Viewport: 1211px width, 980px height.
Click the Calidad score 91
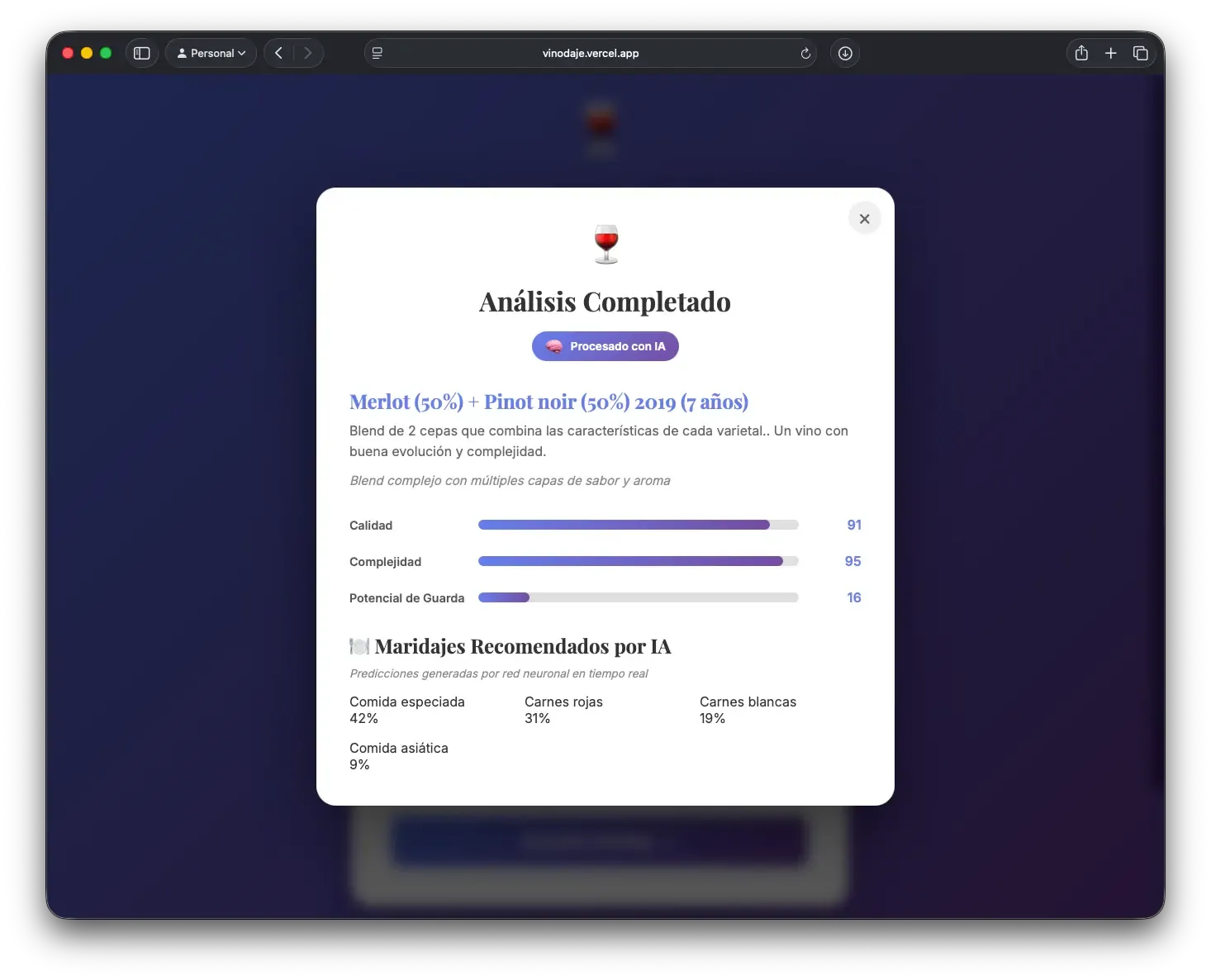tap(854, 525)
